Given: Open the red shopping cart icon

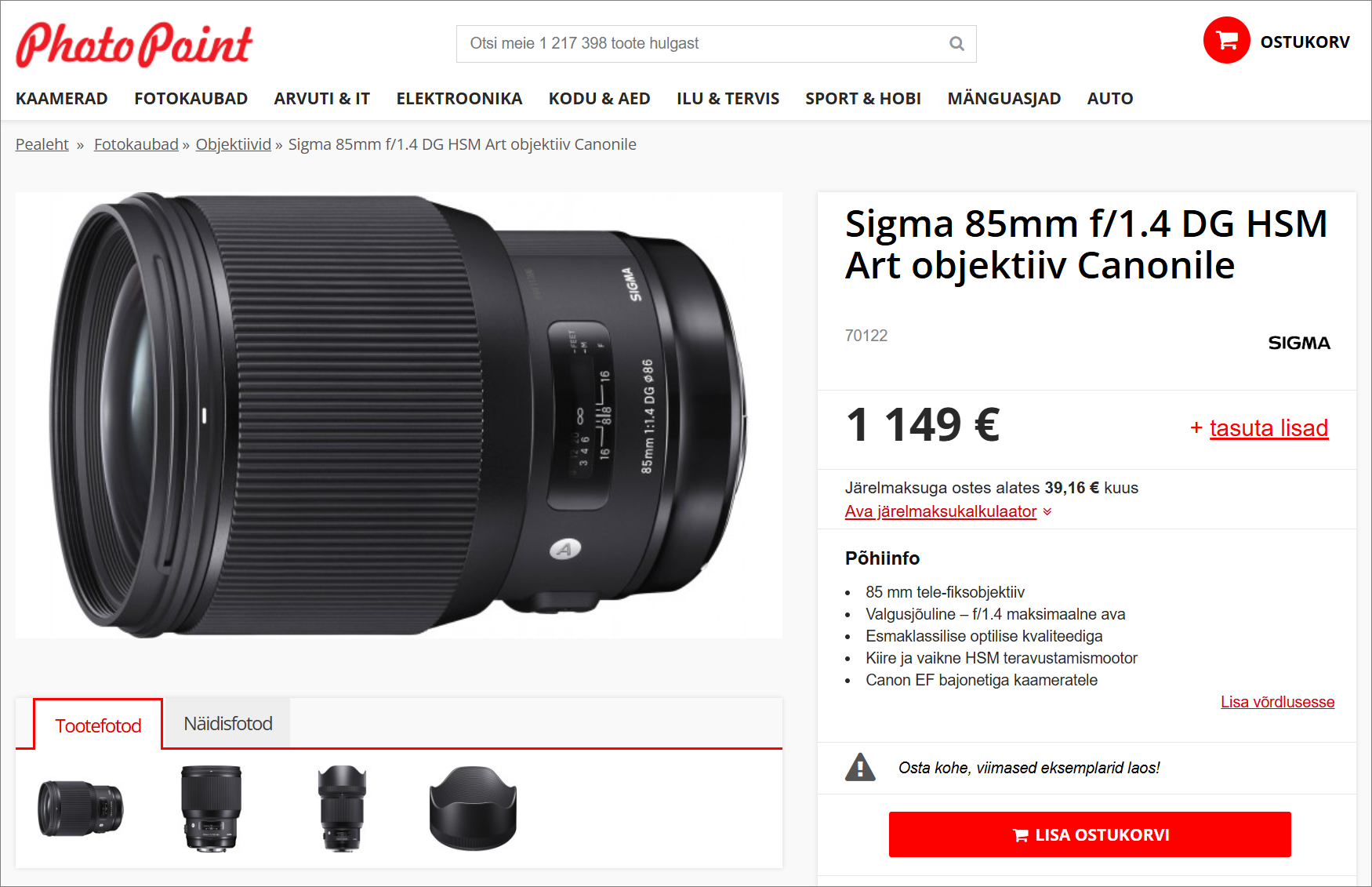Looking at the screenshot, I should pos(1226,40).
